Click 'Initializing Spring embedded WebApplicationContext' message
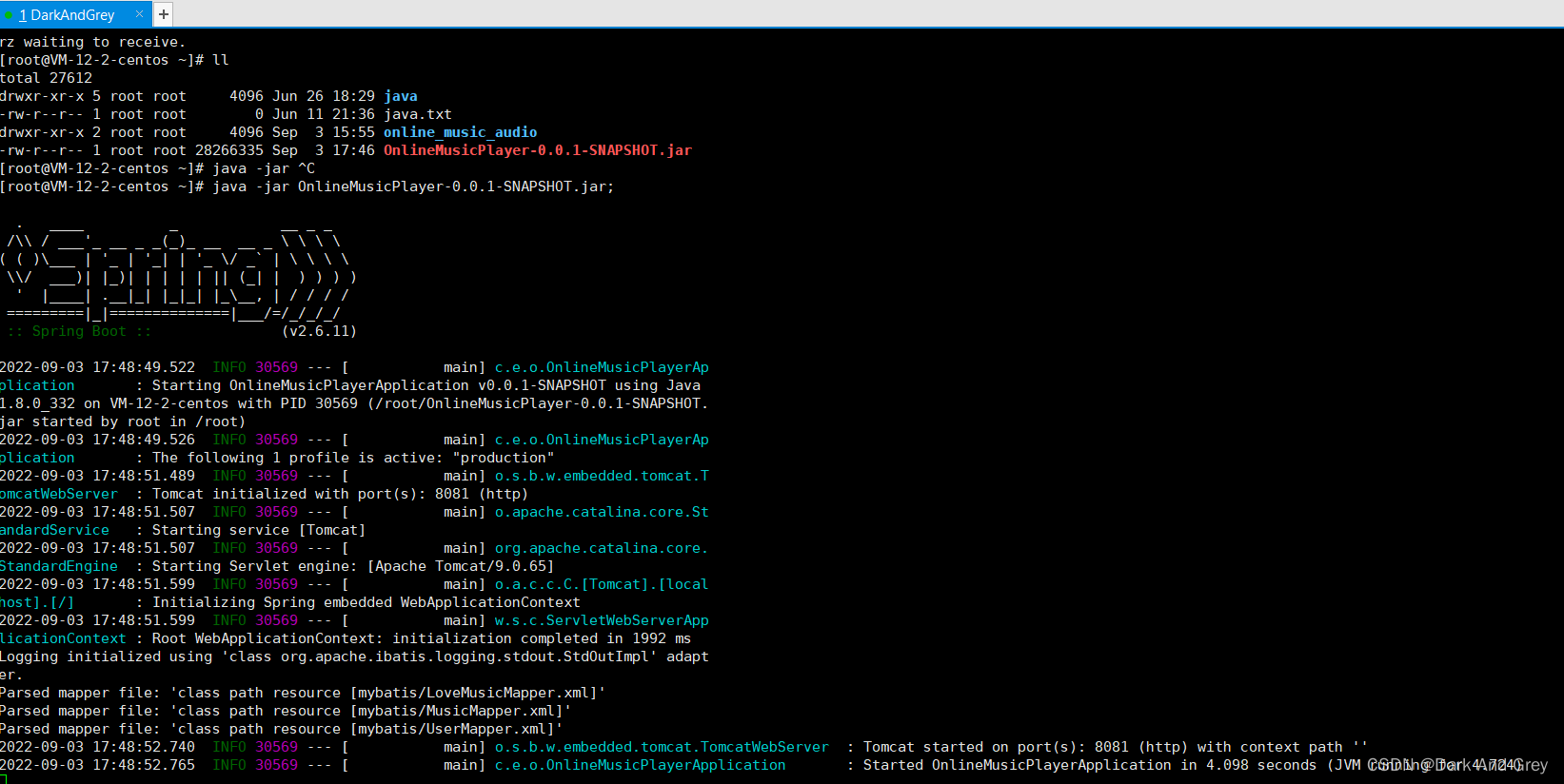 click(x=366, y=602)
